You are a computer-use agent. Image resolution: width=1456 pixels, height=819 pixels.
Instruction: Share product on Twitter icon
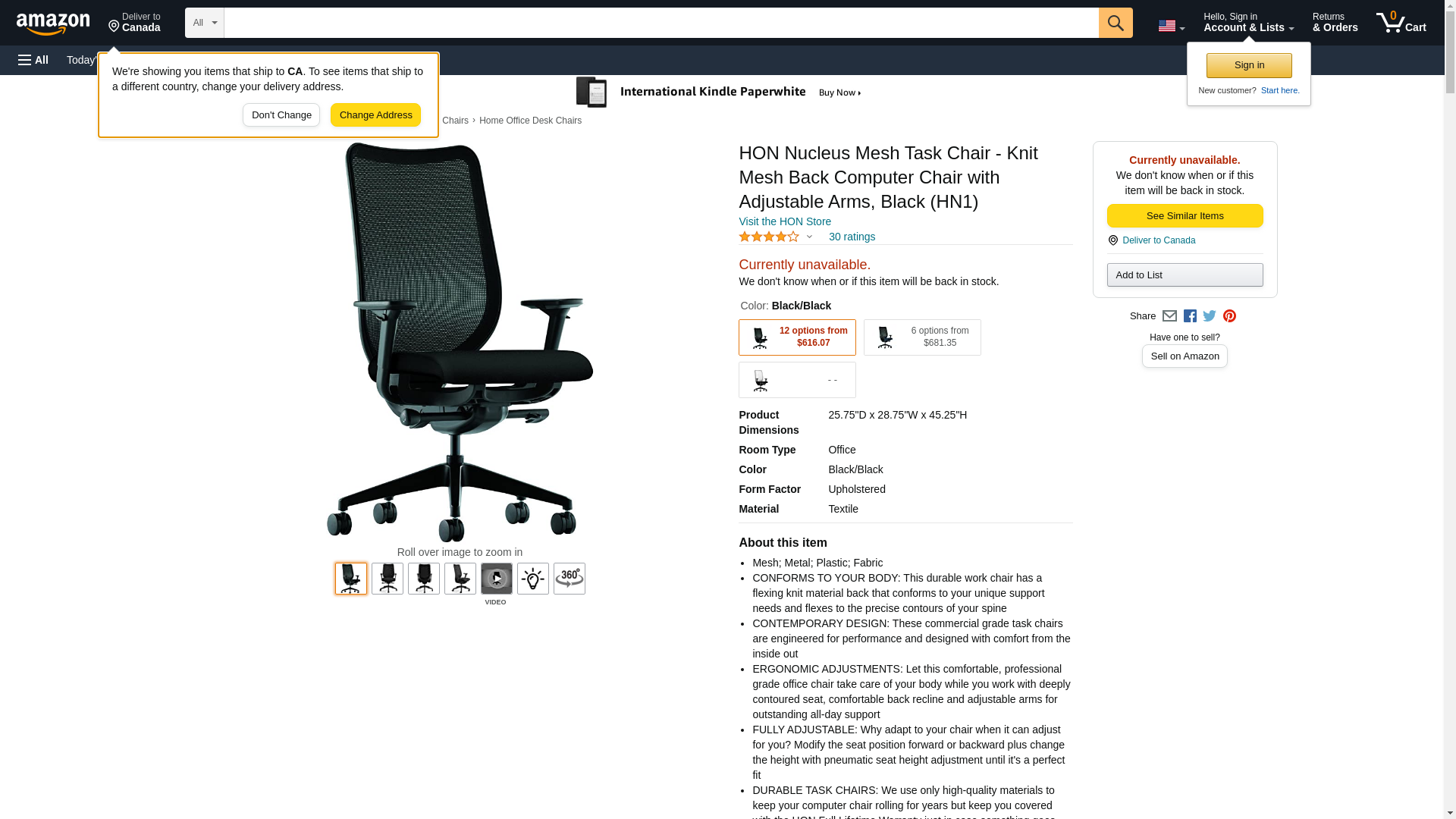[1210, 316]
